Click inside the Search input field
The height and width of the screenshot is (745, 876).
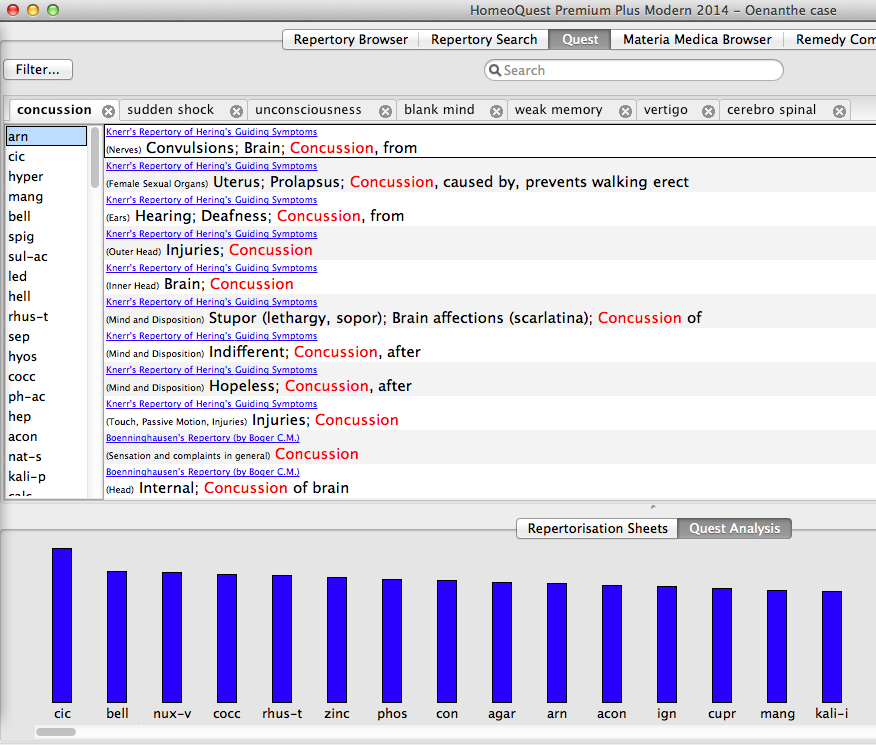tap(640, 71)
